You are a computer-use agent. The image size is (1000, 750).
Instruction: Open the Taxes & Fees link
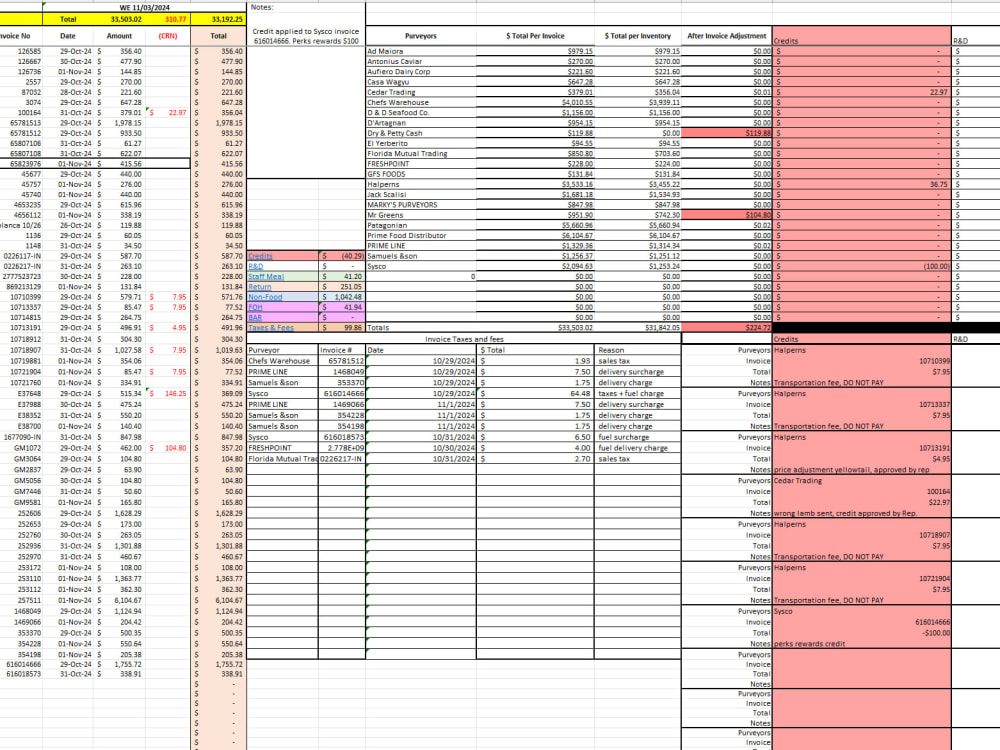(x=271, y=327)
